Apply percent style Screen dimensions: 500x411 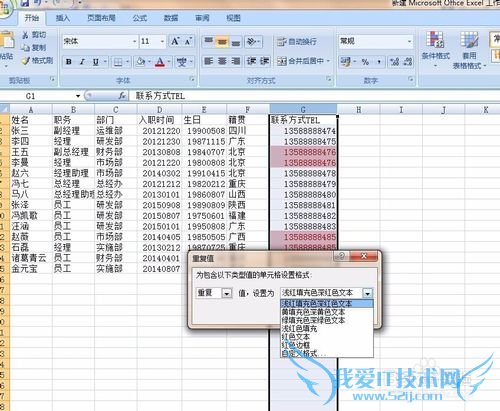365,61
